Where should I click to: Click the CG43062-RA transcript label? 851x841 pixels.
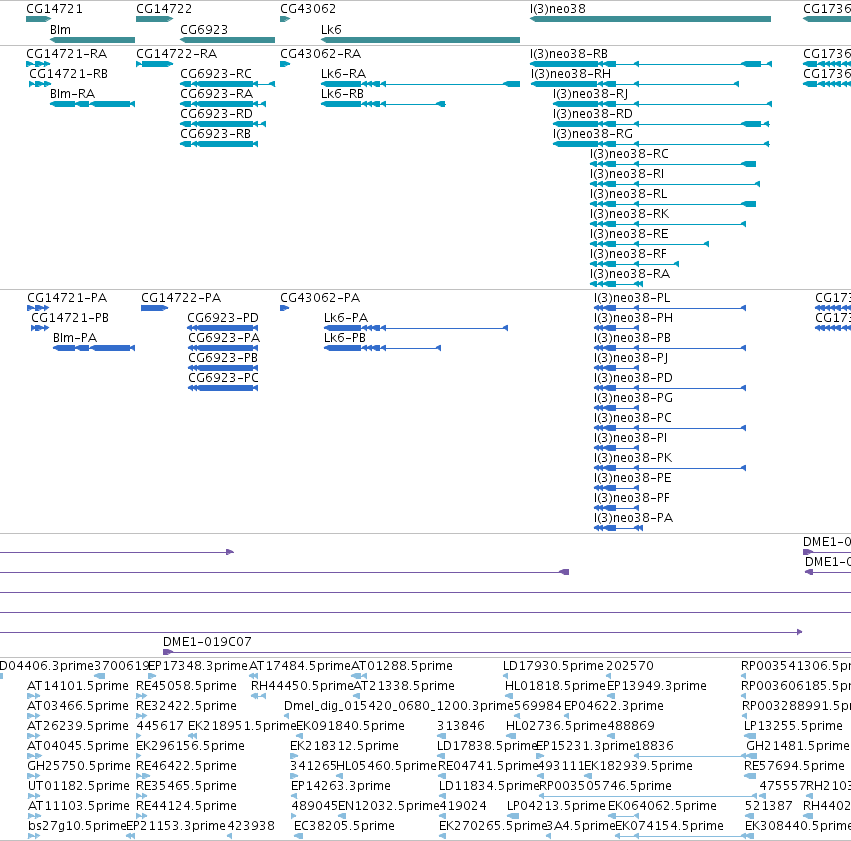(320, 54)
